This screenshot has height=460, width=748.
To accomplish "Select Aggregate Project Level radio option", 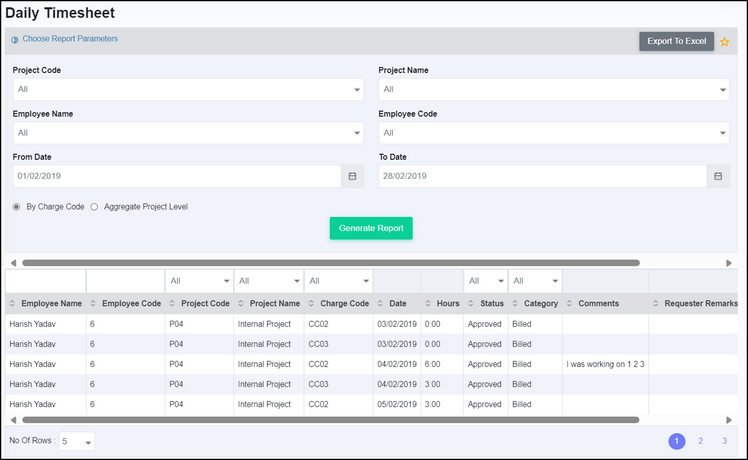I will click(x=94, y=207).
